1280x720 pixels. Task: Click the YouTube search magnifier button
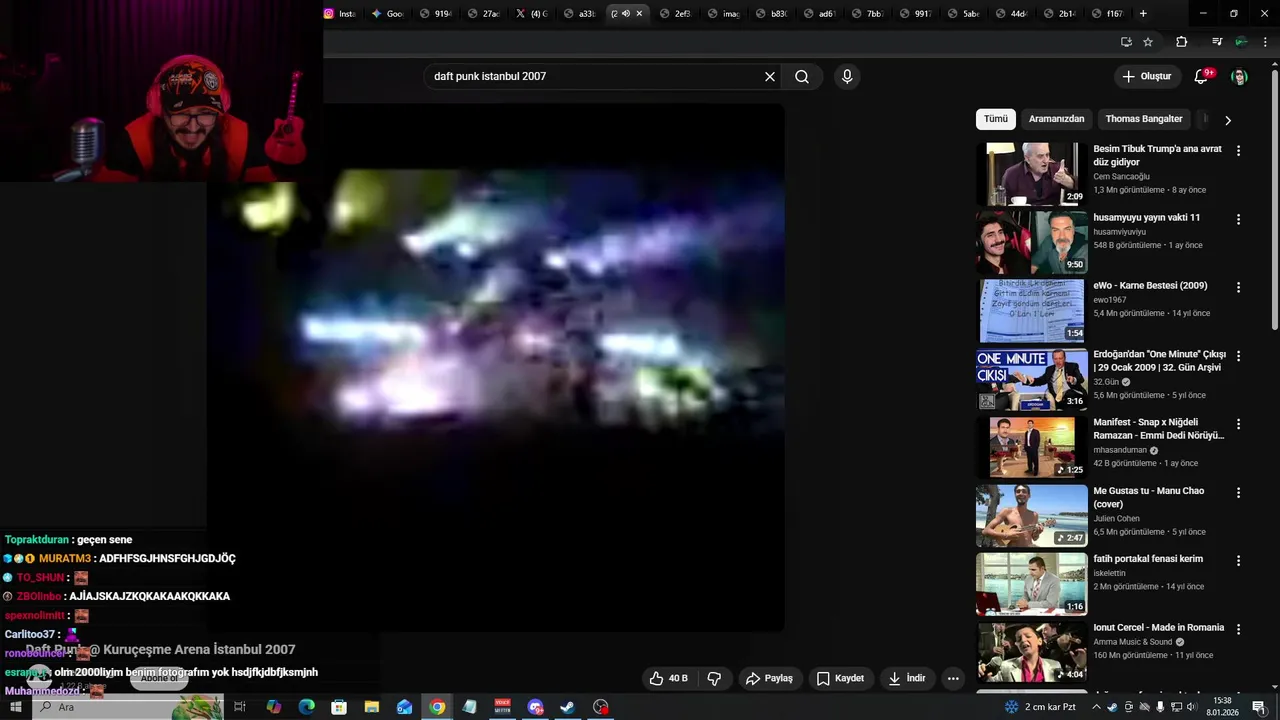802,77
